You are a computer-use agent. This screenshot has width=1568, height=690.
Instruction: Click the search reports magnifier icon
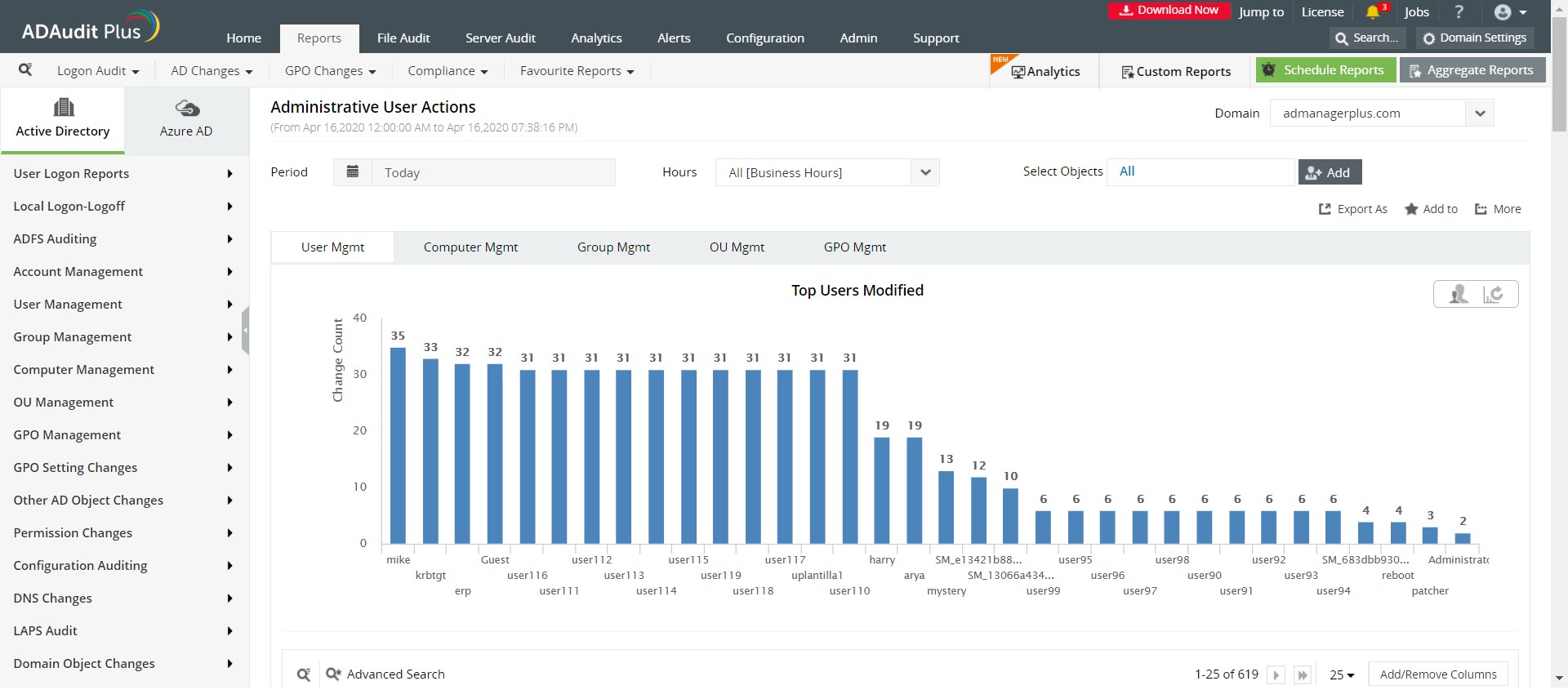click(25, 70)
